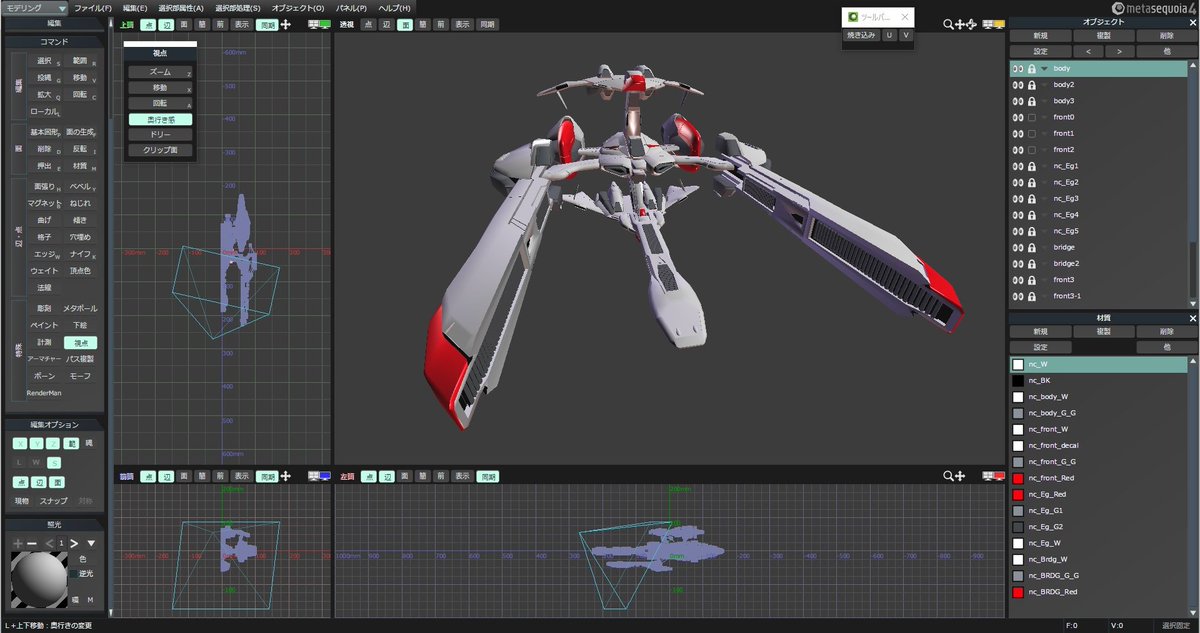Click the zoom magnifier icon in left view header
1200x633 pixels.
click(948, 476)
